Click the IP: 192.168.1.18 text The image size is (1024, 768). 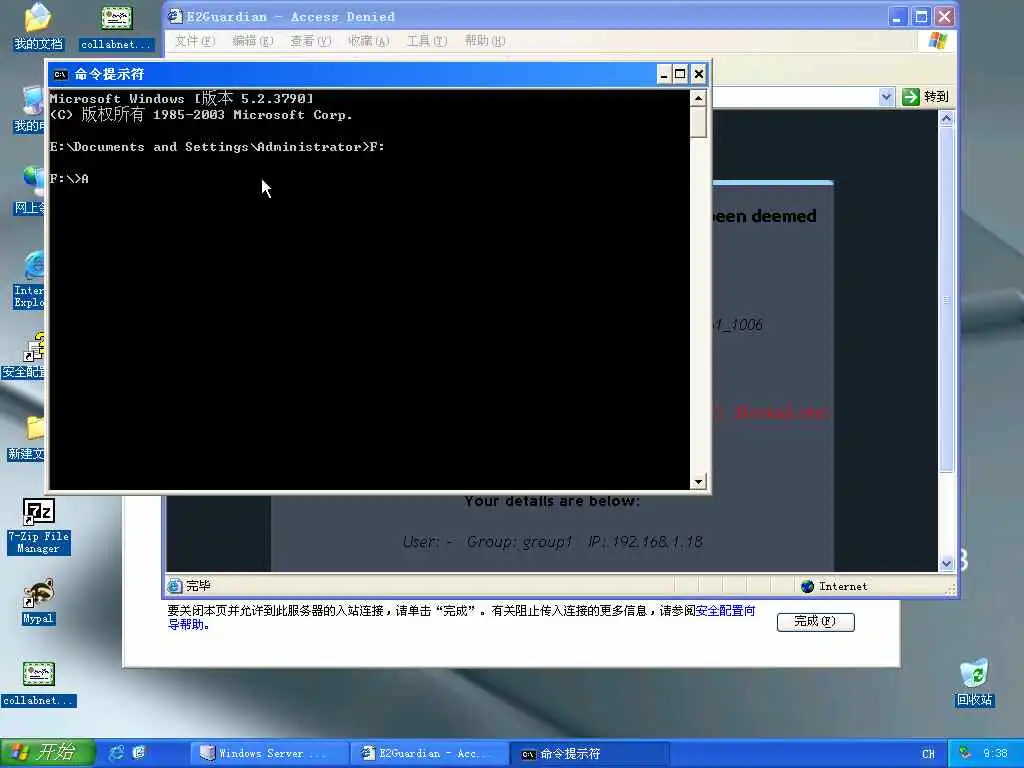pyautogui.click(x=645, y=541)
